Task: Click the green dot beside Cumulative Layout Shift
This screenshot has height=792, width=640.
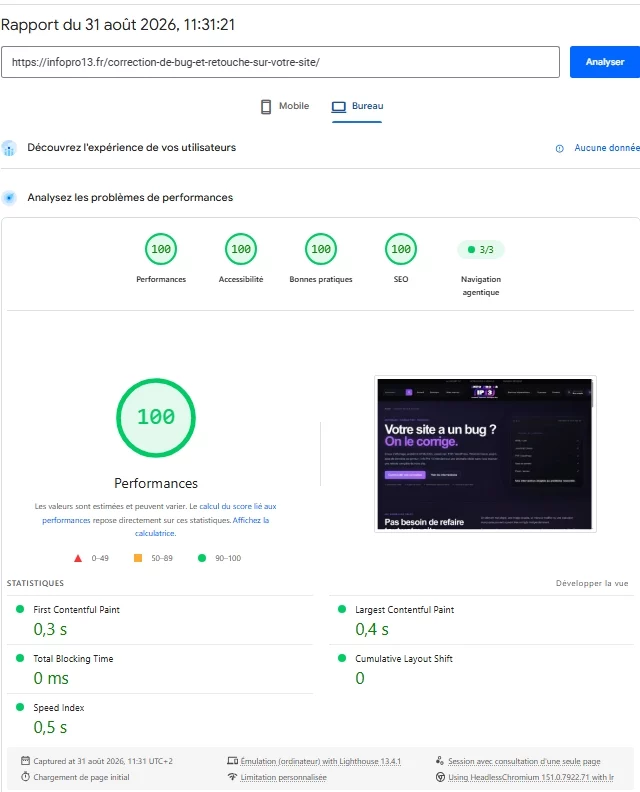Action: [342, 658]
